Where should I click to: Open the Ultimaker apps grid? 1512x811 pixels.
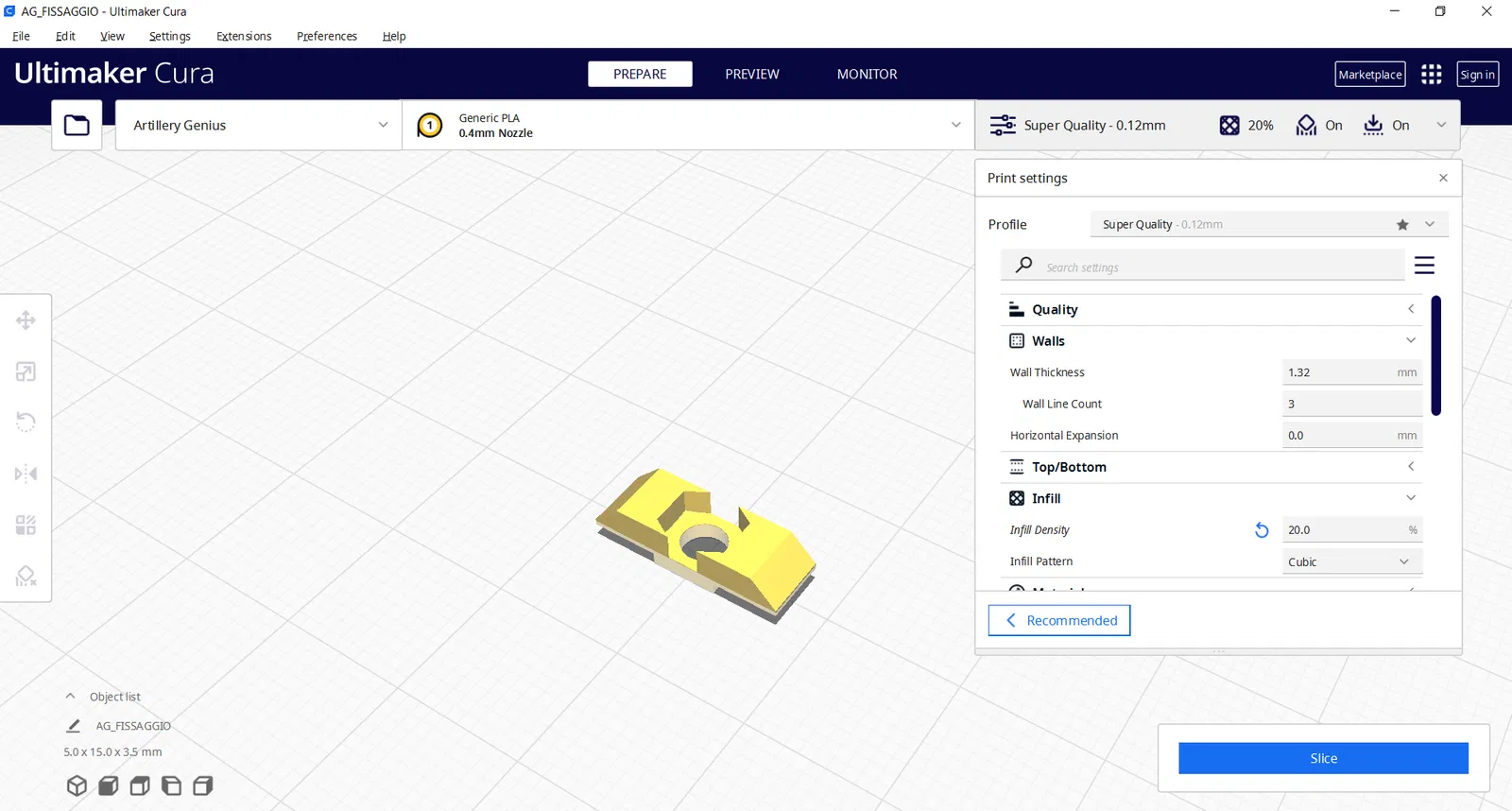click(x=1432, y=74)
